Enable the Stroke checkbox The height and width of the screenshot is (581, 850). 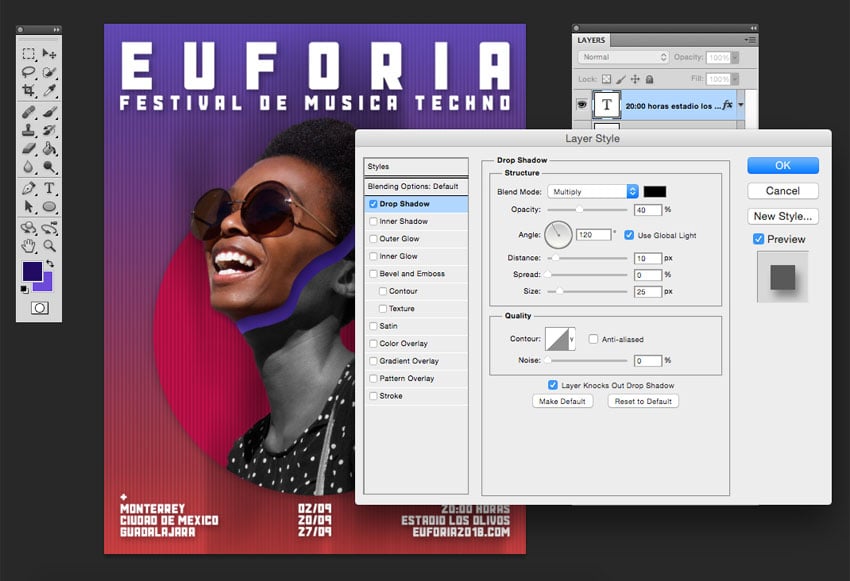click(373, 396)
